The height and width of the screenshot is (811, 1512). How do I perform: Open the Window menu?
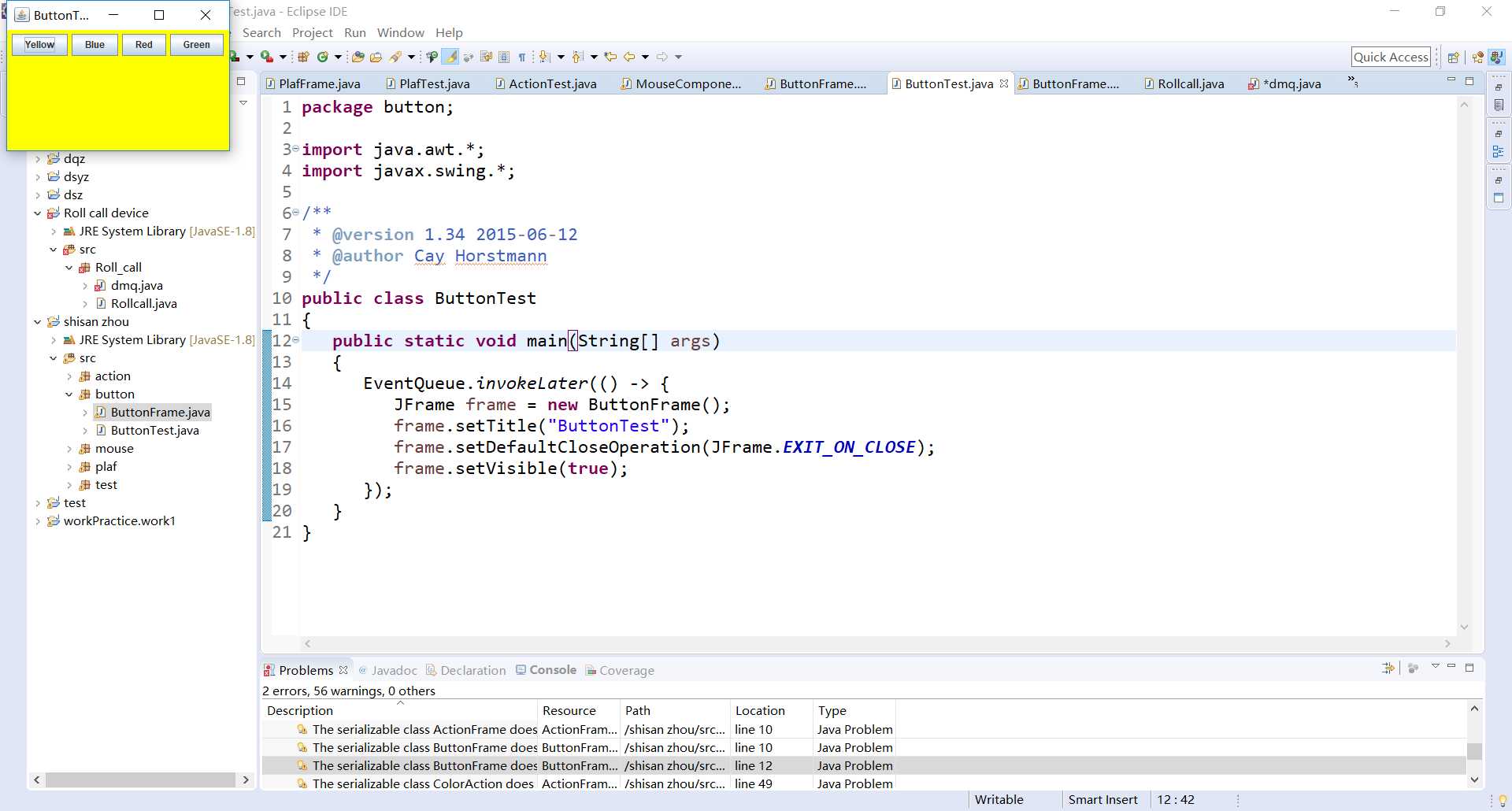tap(400, 33)
